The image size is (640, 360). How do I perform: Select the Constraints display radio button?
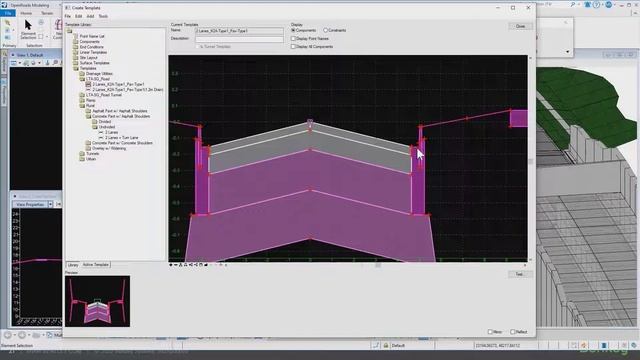325,30
